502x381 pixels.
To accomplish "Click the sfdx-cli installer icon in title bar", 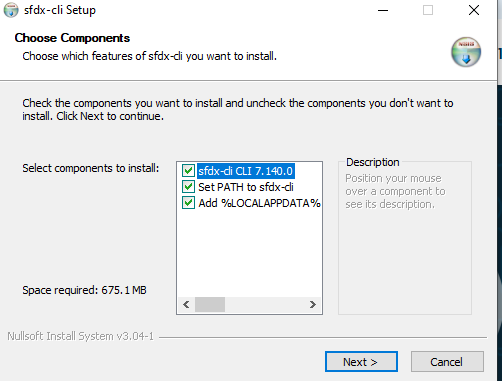I will point(11,10).
